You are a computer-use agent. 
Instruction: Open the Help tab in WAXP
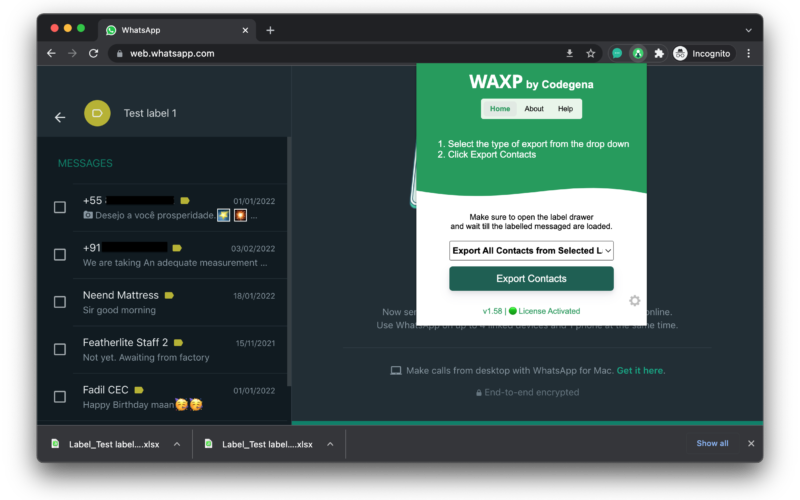565,109
